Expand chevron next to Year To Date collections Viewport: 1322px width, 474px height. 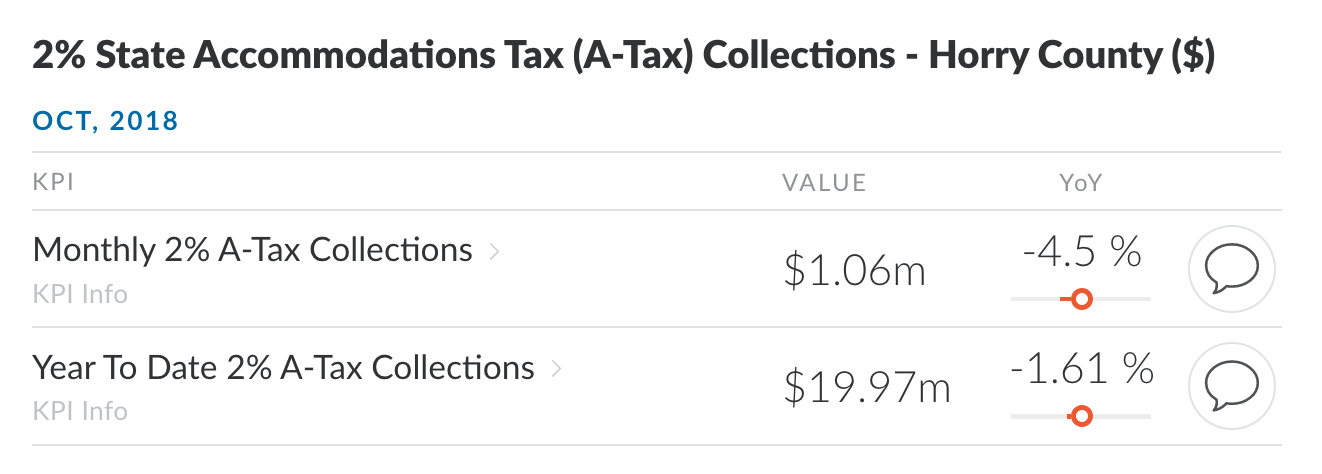[x=556, y=369]
